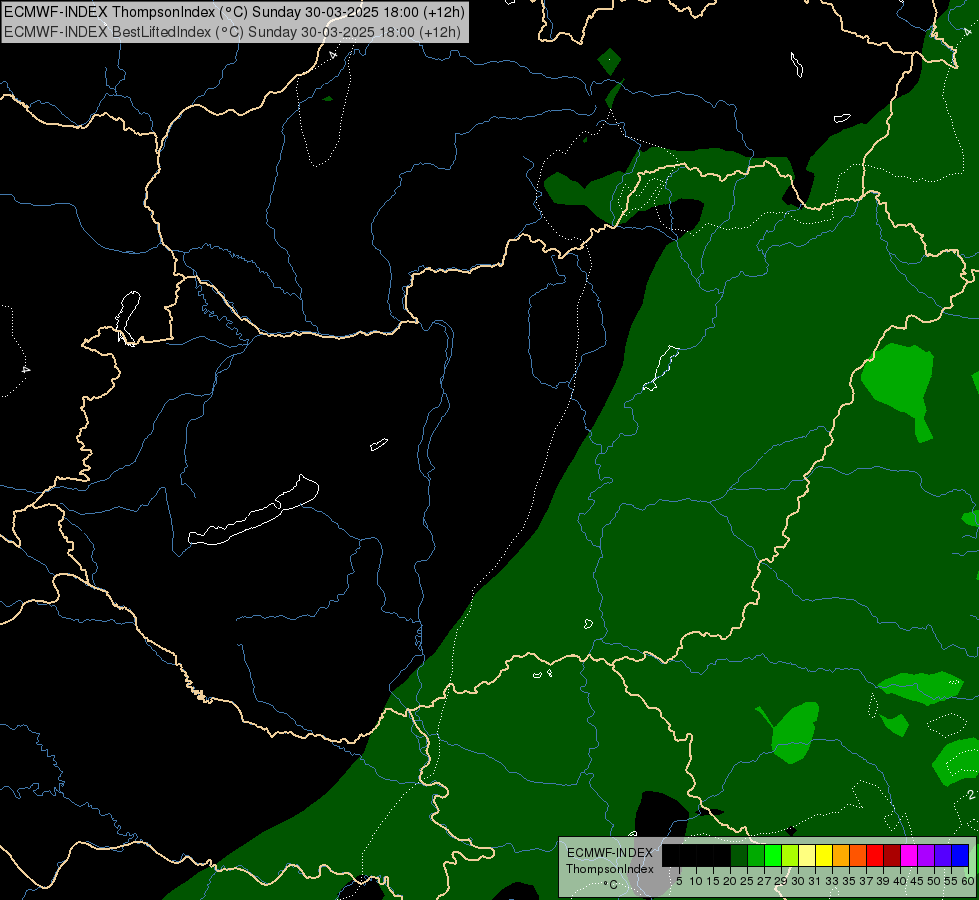Click the '°C' unit label in legend

point(611,885)
